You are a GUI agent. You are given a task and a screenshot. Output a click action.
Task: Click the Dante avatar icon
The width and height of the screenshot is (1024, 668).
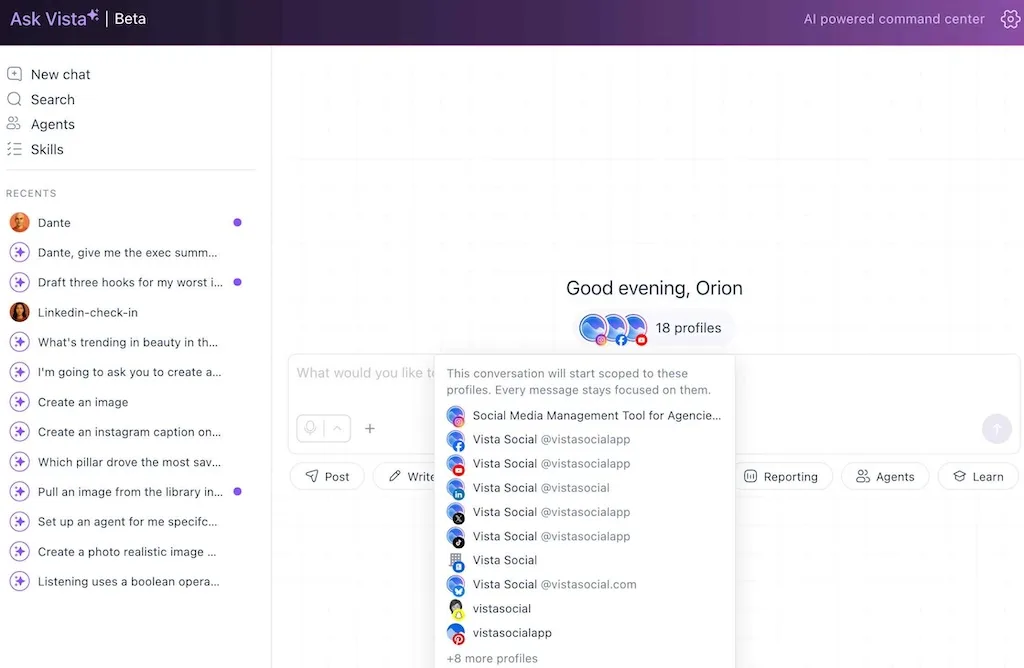tap(20, 223)
